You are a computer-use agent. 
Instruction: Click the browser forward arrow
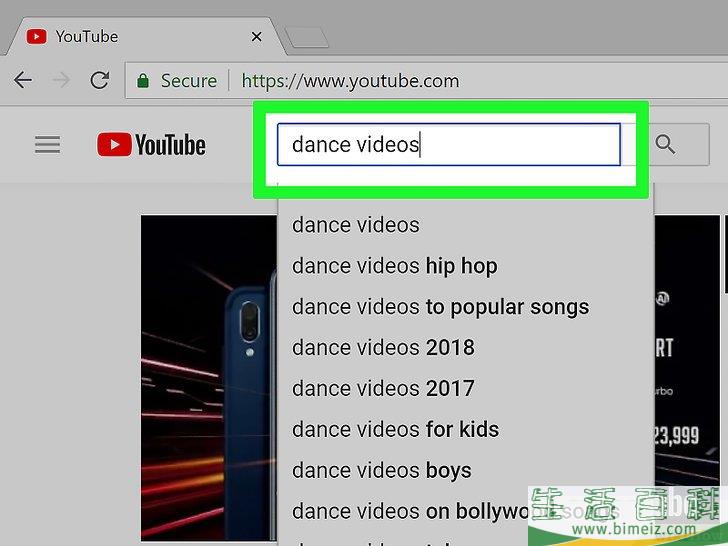61,80
